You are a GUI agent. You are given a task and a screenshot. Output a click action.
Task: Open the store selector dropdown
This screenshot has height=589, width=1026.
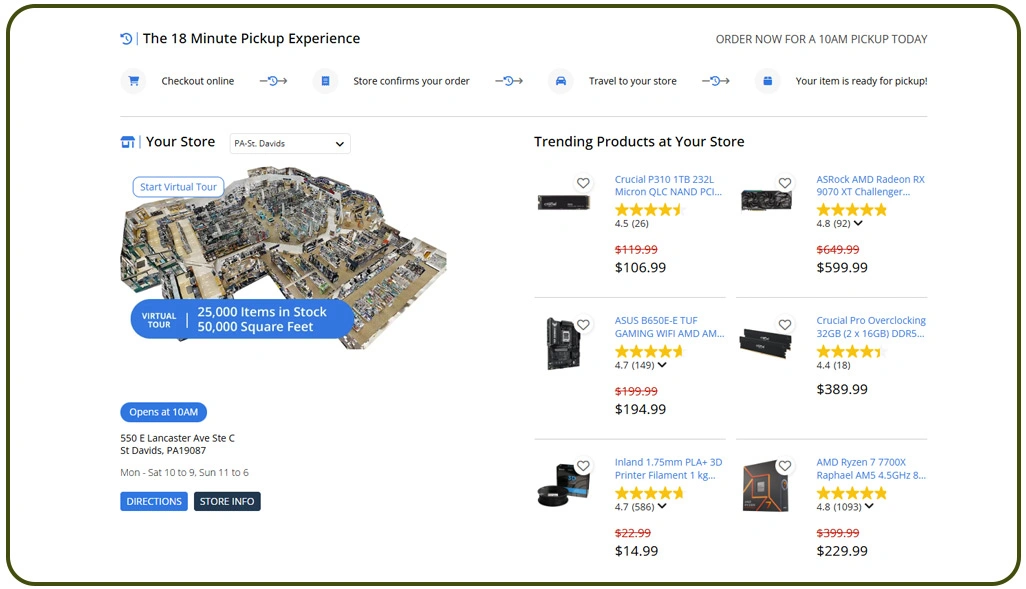click(x=289, y=143)
